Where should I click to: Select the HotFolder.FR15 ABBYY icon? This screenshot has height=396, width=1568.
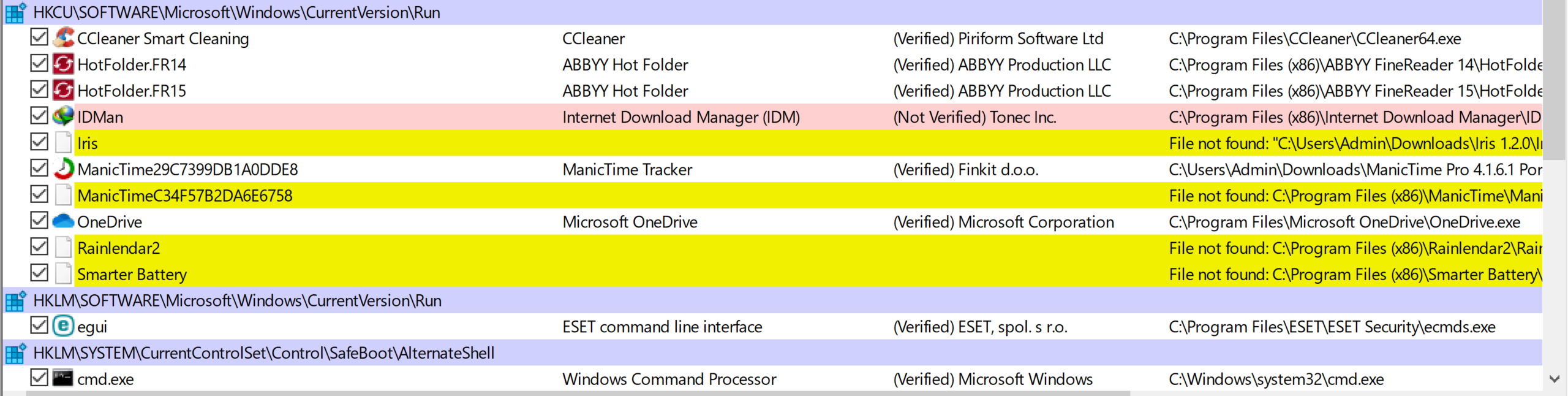coord(63,91)
